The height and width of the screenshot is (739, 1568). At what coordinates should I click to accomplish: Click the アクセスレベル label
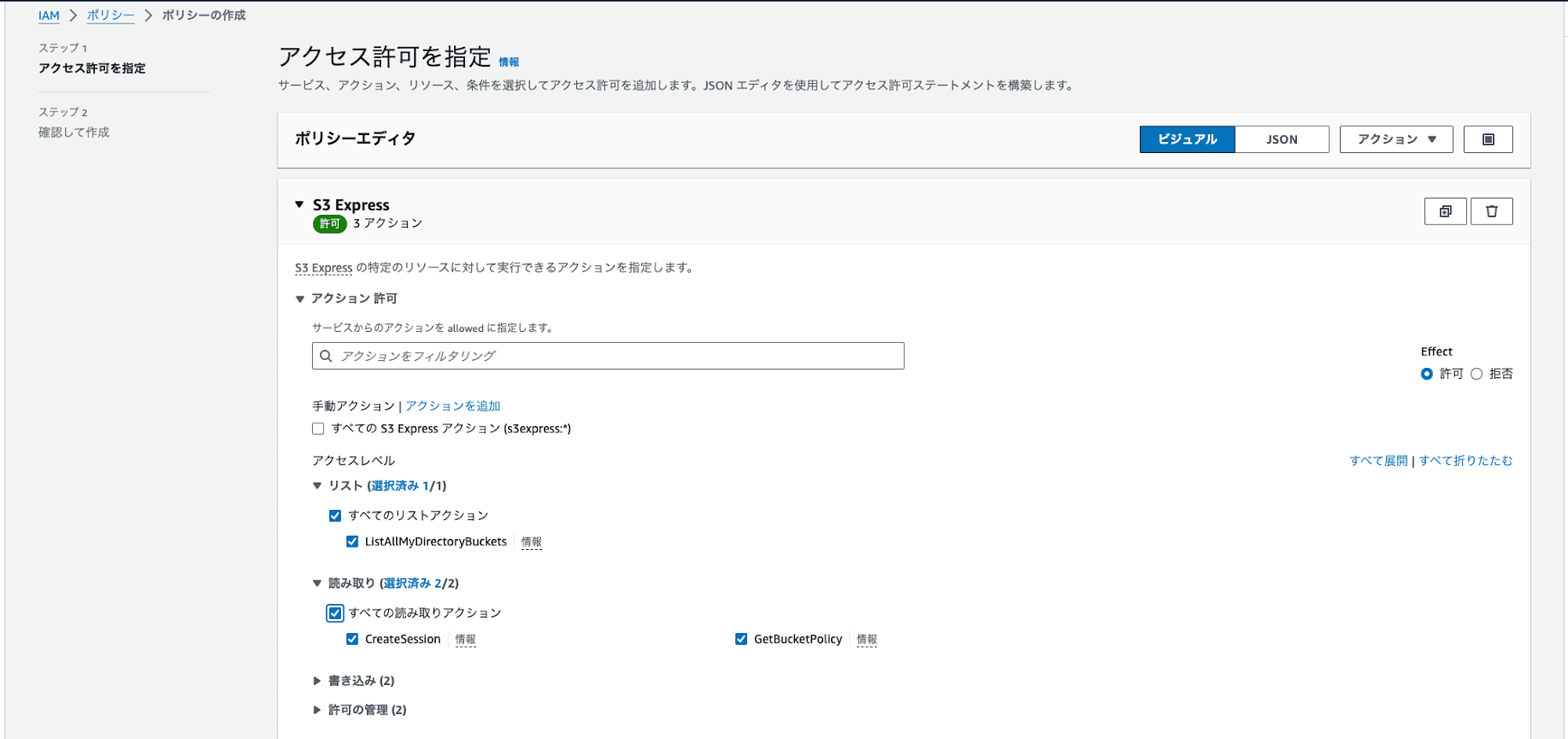354,461
